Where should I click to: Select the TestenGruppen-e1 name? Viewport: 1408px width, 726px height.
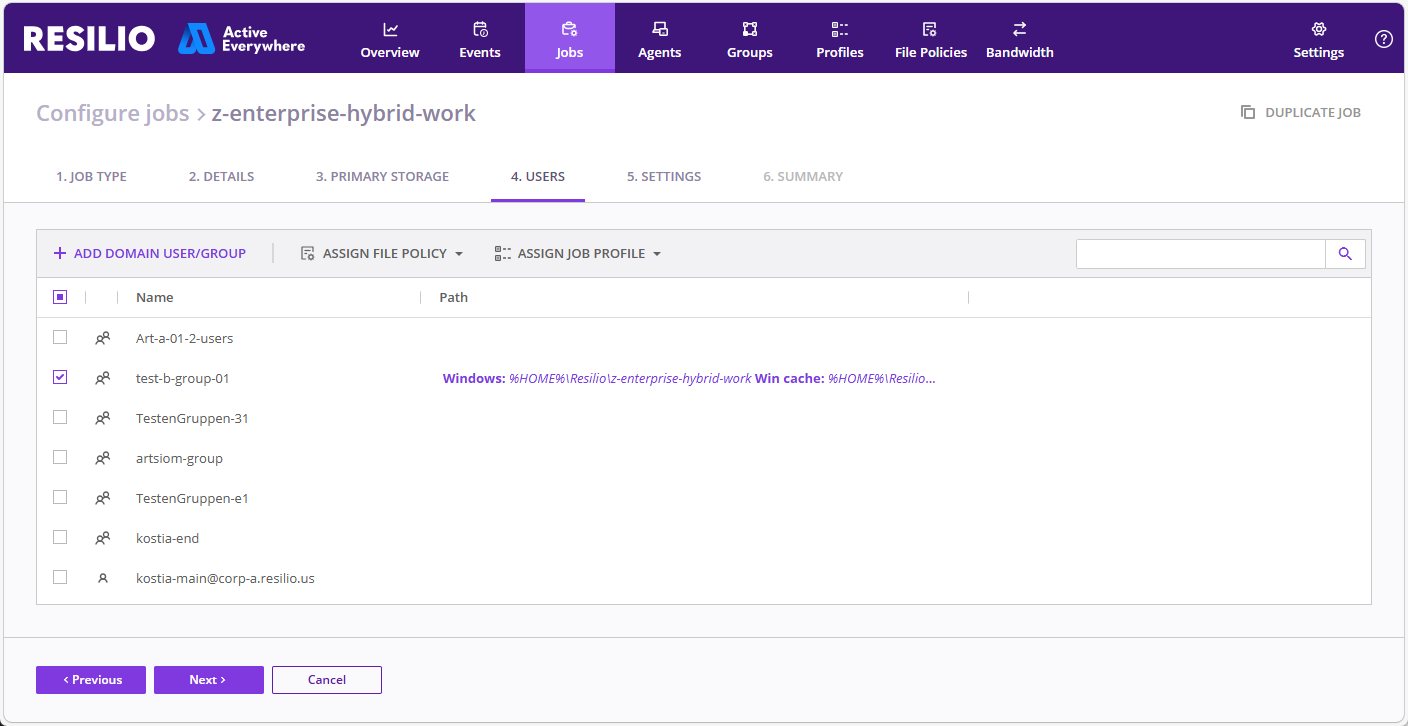192,499
